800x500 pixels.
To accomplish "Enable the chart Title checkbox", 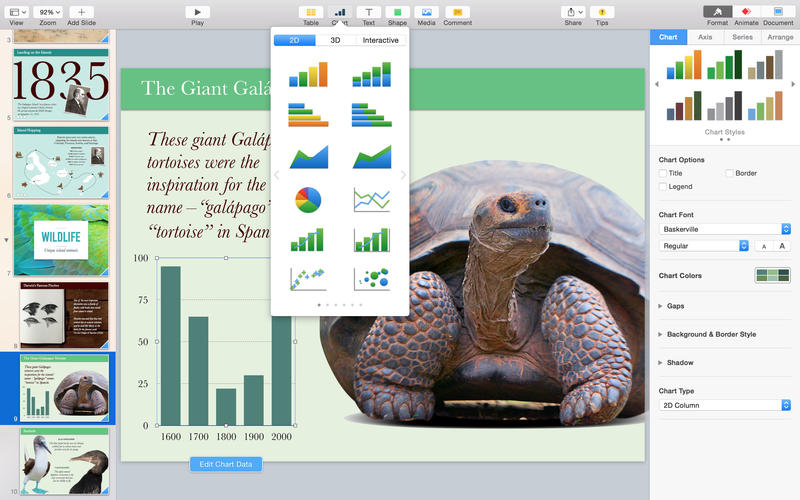I will (x=663, y=173).
